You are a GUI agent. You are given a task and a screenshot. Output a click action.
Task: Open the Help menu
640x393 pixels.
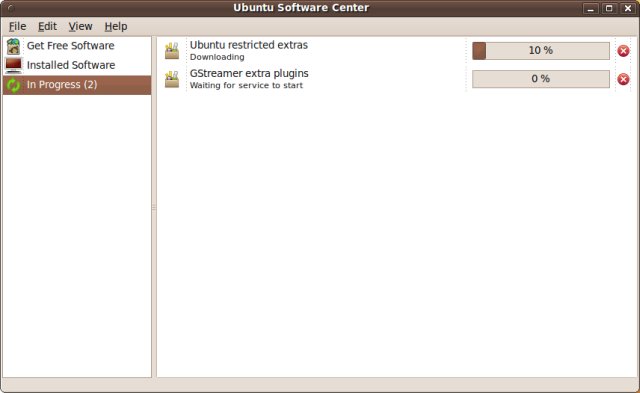pyautogui.click(x=116, y=27)
